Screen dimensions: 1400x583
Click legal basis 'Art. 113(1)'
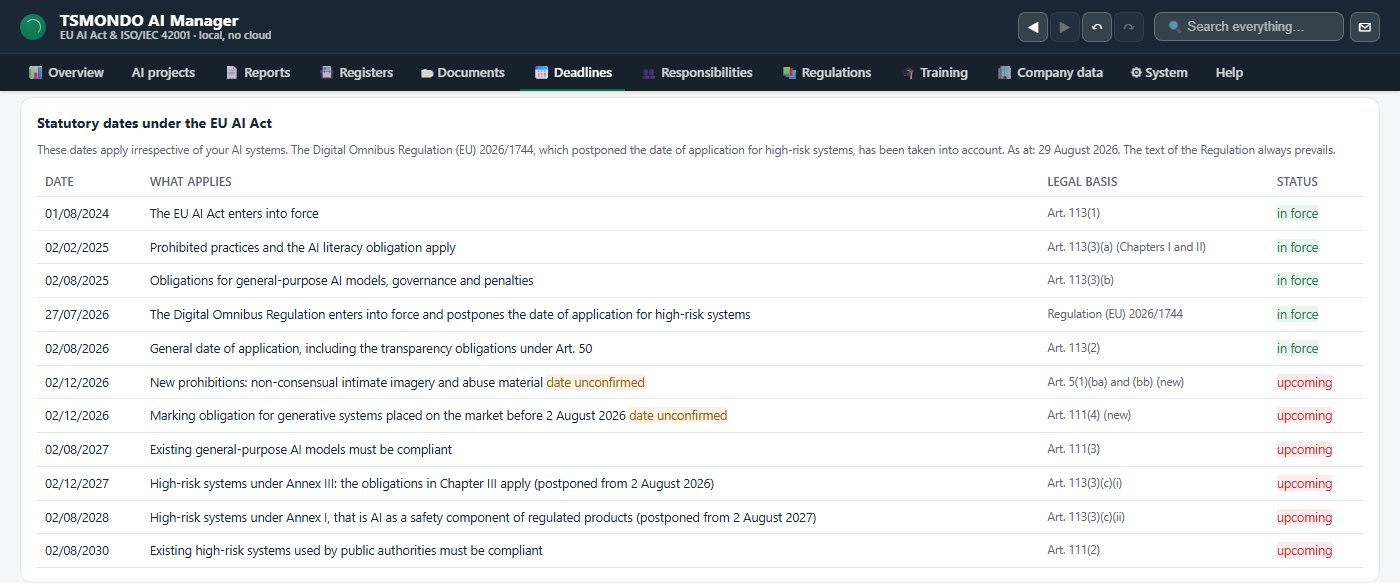point(1073,213)
